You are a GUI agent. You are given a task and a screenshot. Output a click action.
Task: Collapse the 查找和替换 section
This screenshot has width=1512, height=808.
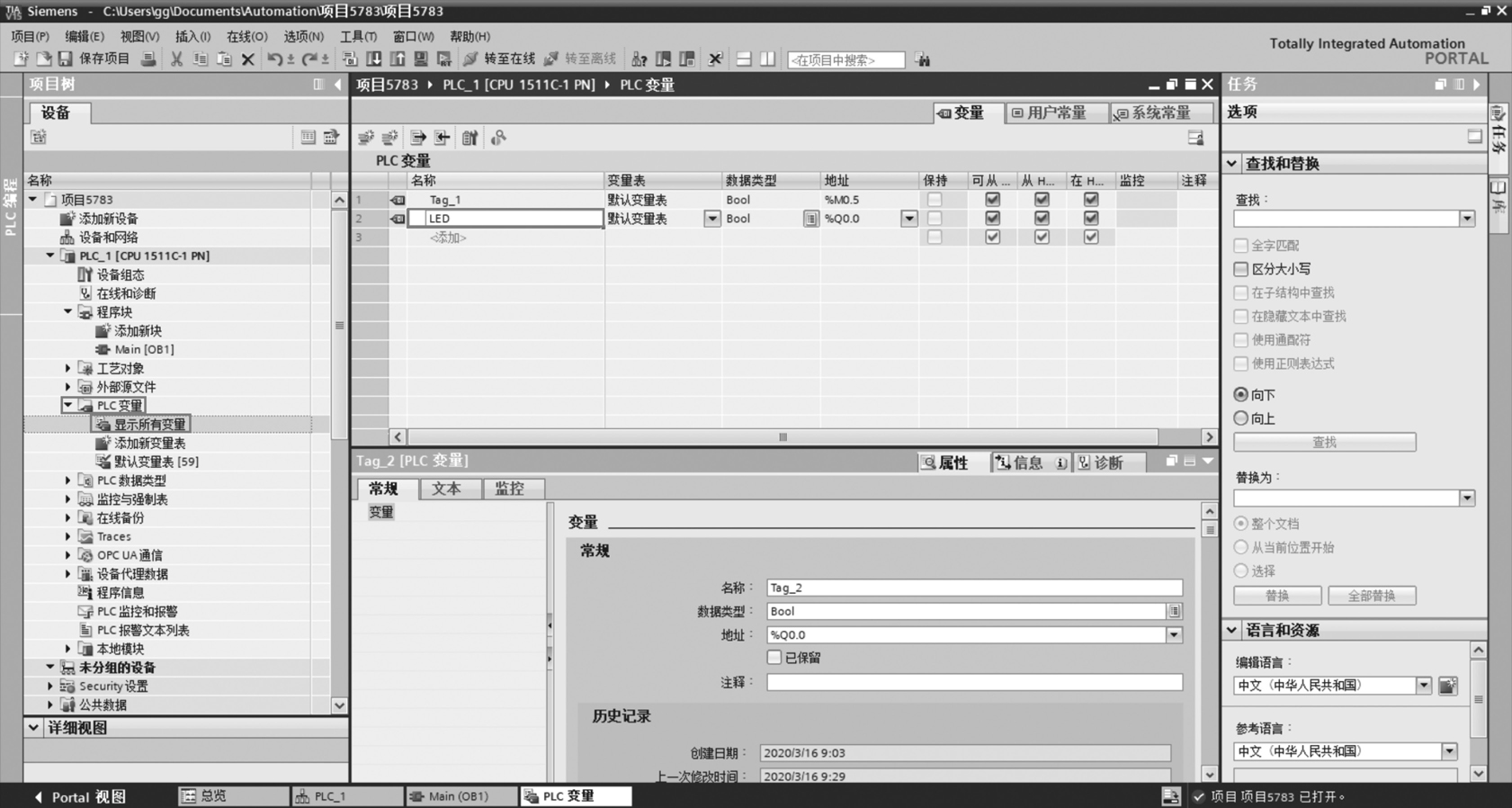pyautogui.click(x=1232, y=164)
